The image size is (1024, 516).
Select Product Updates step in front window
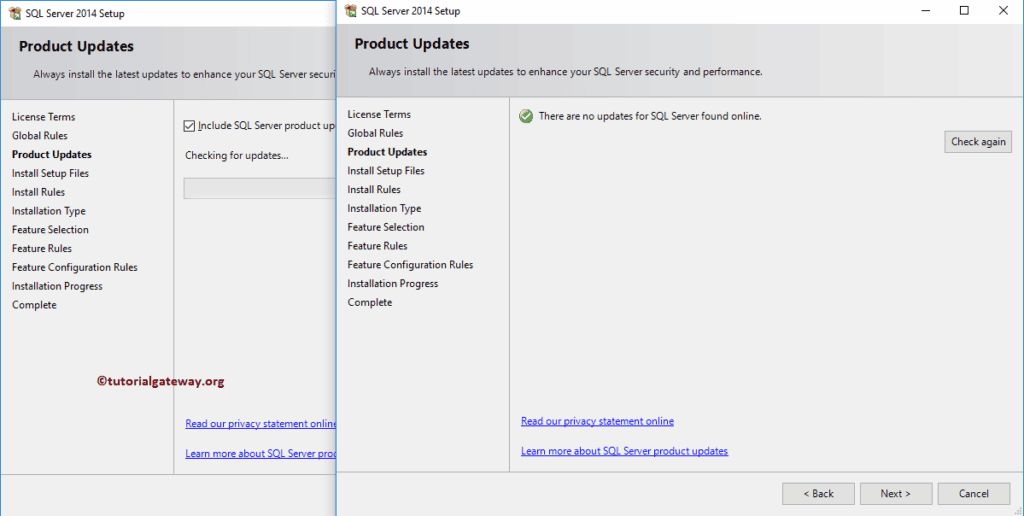[x=387, y=152]
